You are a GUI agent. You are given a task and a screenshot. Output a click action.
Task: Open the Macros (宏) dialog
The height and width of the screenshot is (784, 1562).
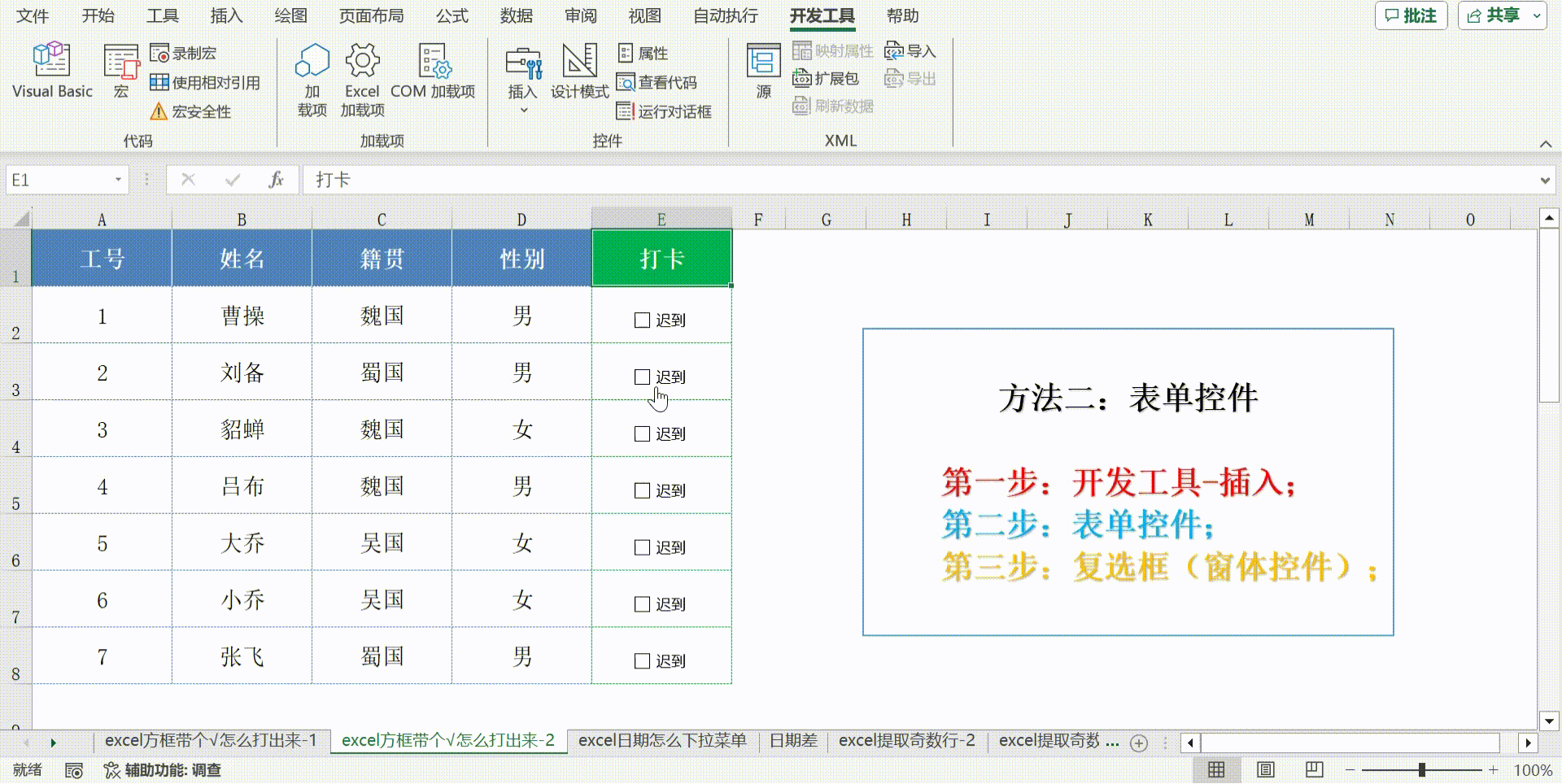coord(121,71)
